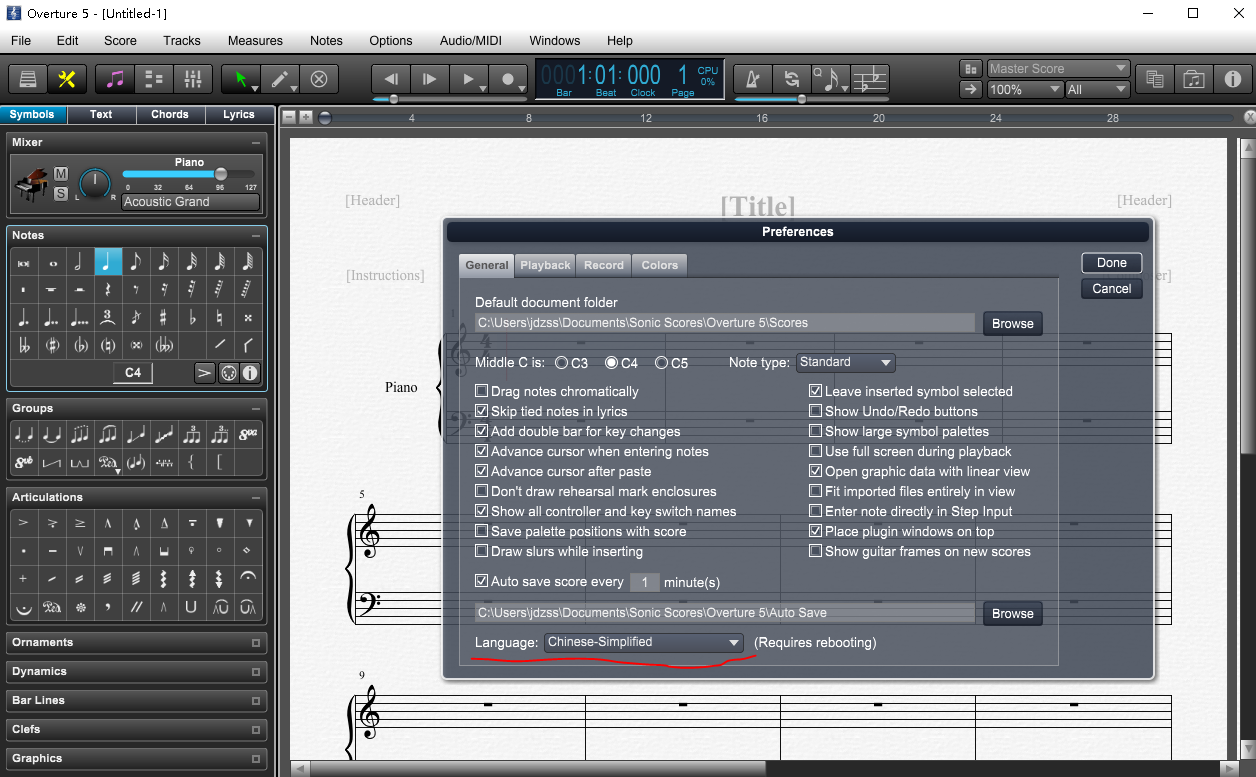This screenshot has width=1256, height=777.
Task: Select the C3 radio button for Middle C
Action: click(x=562, y=363)
